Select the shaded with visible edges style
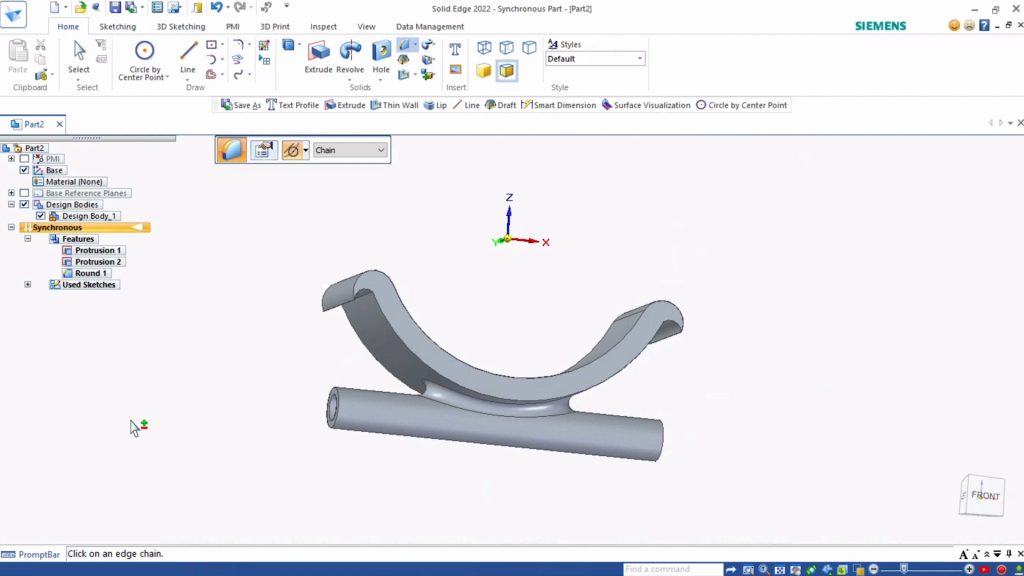Screen dimensions: 1024x576 click(x=506, y=71)
